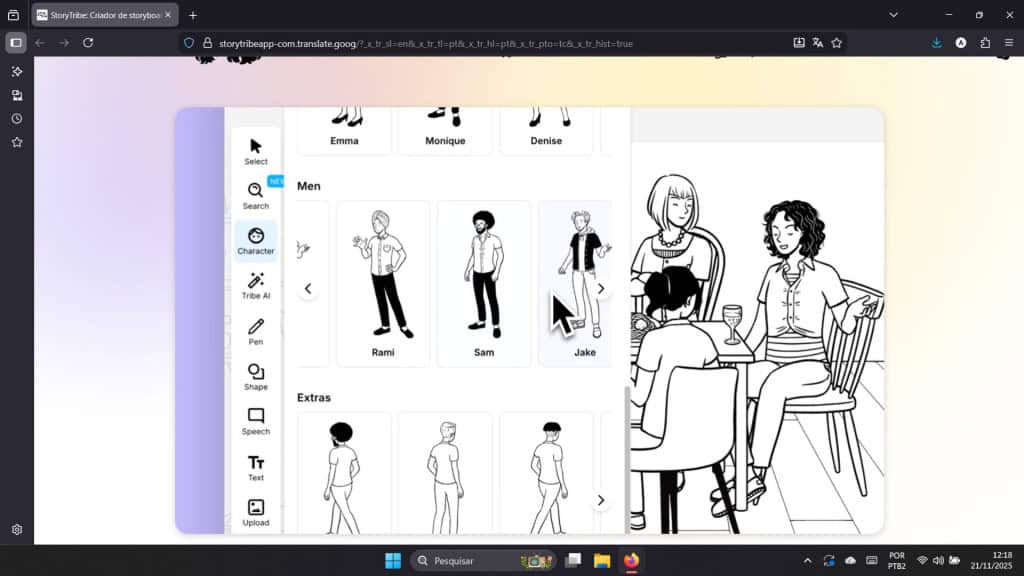Image resolution: width=1024 pixels, height=576 pixels.
Task: Open the browser tab list dropdown
Action: tap(893, 15)
